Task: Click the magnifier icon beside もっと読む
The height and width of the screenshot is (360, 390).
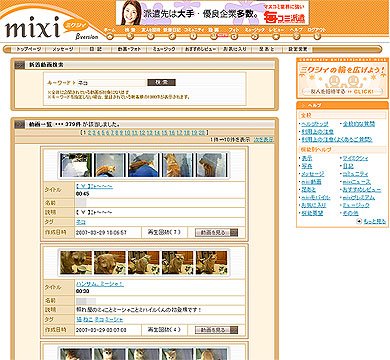Action: pyautogui.click(x=359, y=221)
